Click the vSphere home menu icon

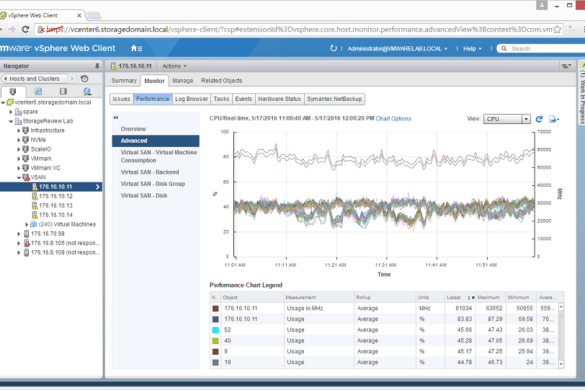[x=136, y=48]
